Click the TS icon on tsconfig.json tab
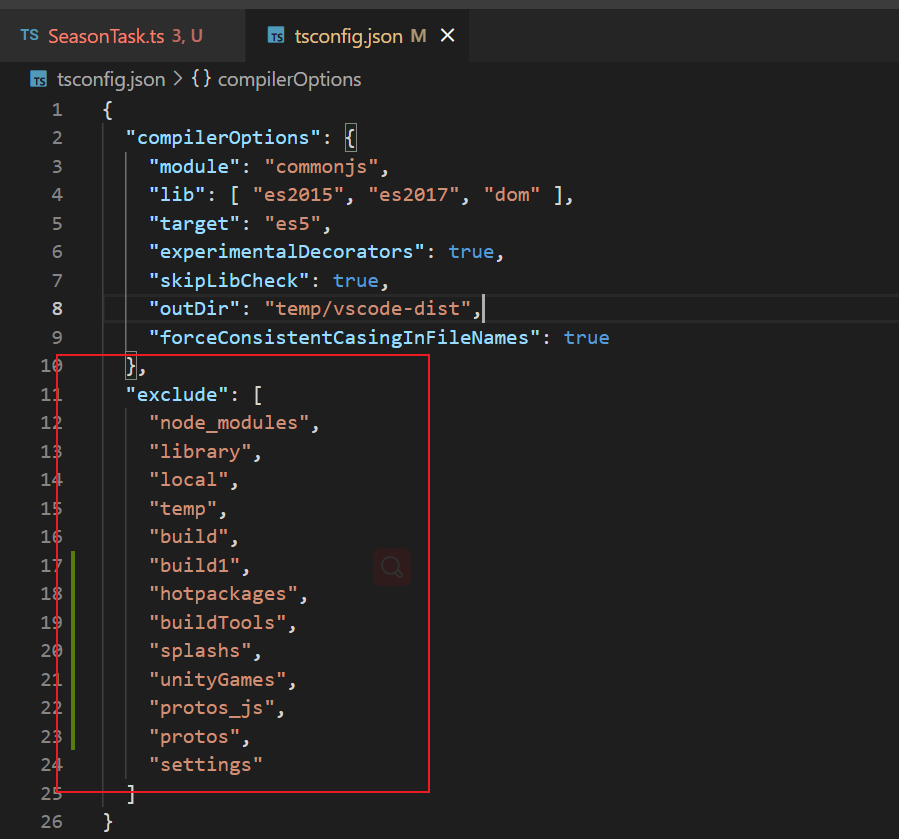 (275, 36)
